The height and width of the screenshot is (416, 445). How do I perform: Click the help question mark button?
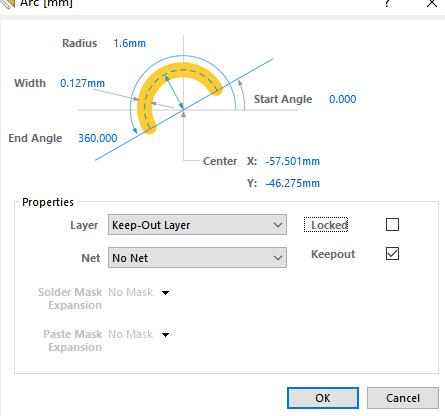tap(387, 3)
